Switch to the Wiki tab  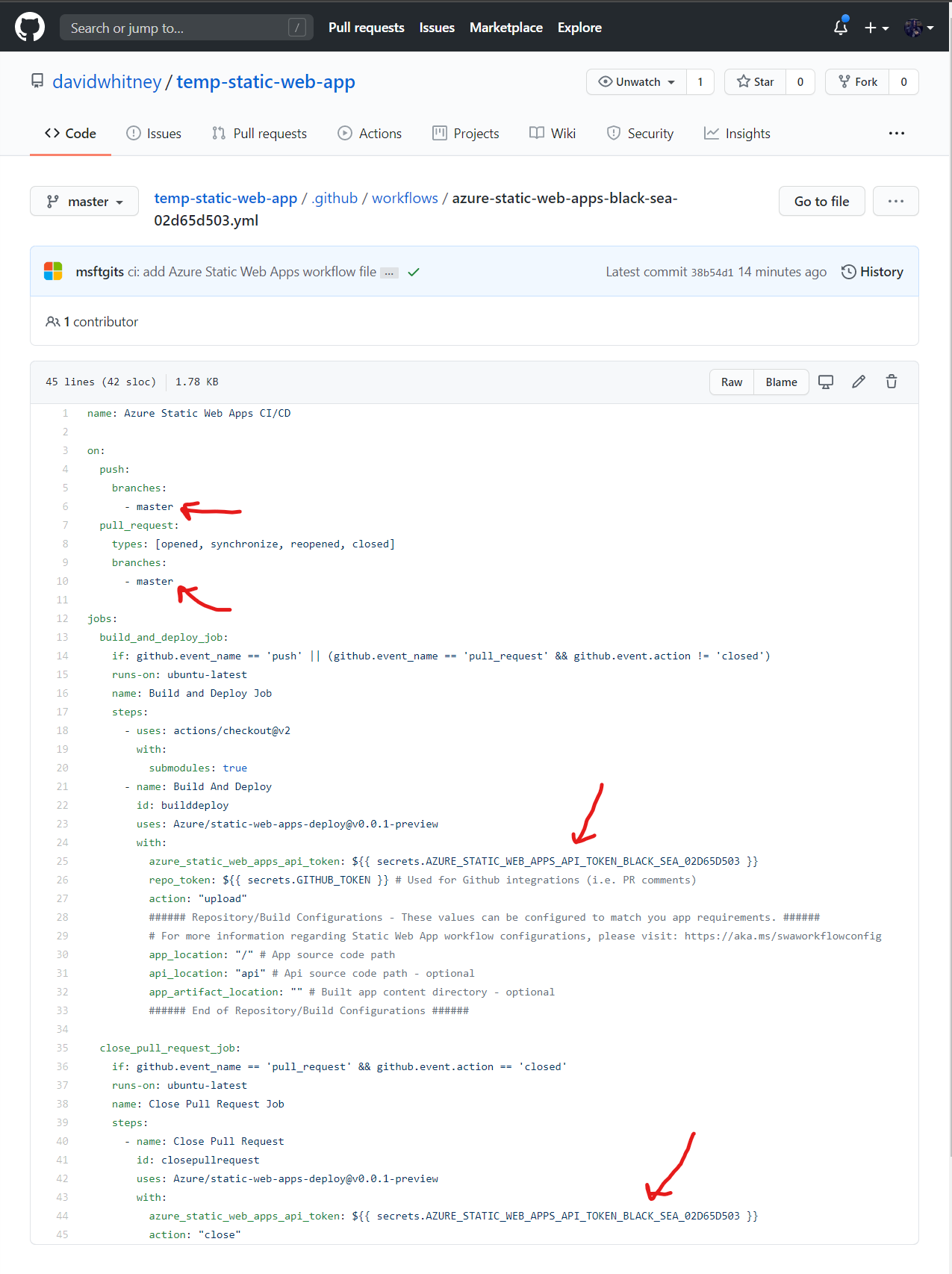pyautogui.click(x=553, y=133)
